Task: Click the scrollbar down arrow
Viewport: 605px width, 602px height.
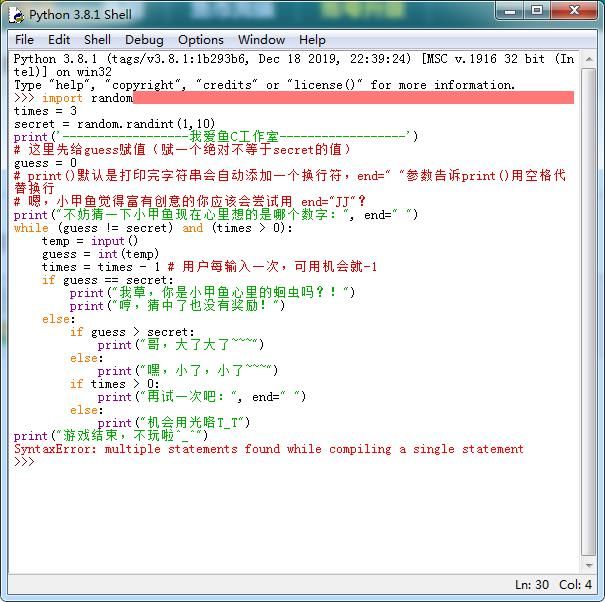Action: tap(588, 567)
